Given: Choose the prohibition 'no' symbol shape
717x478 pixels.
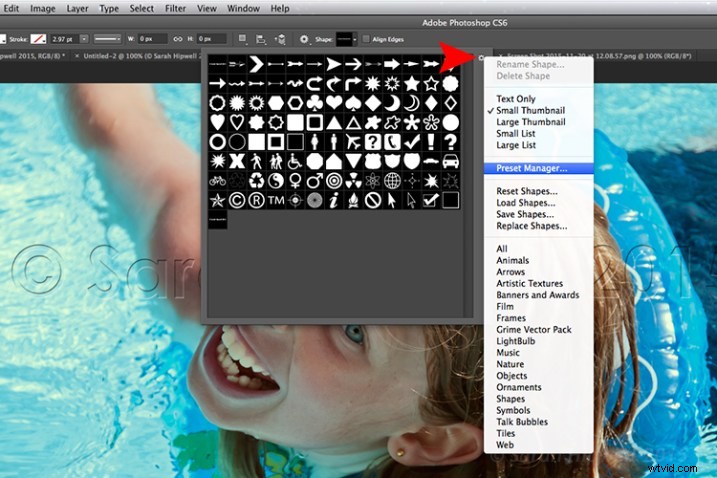Looking at the screenshot, I should tap(373, 200).
